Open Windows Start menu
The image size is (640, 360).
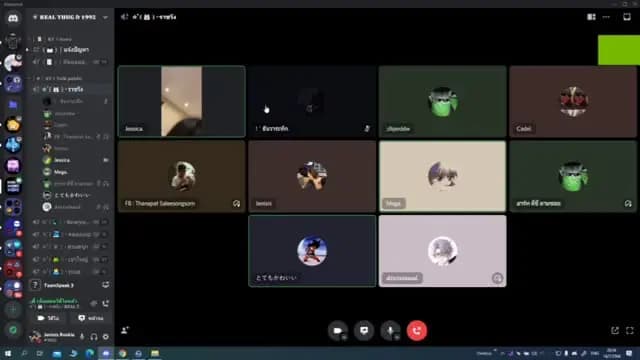pos(7,353)
